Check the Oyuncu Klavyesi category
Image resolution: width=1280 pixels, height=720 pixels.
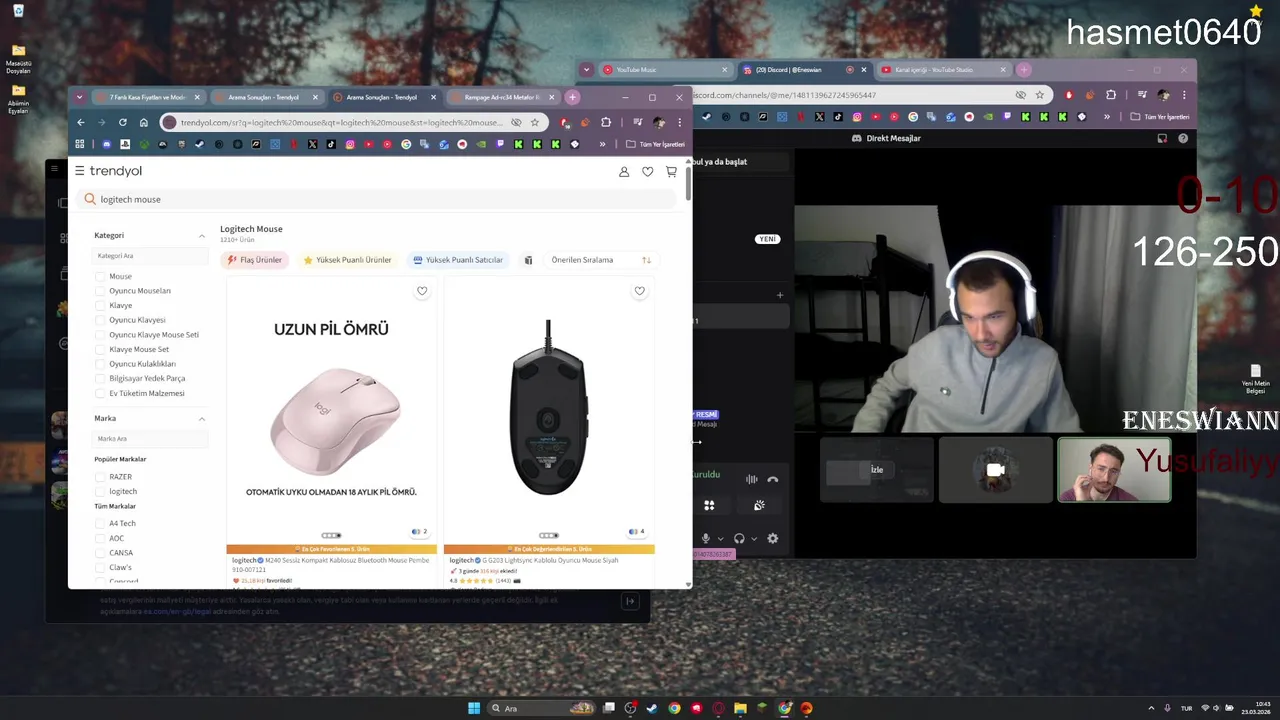click(100, 320)
